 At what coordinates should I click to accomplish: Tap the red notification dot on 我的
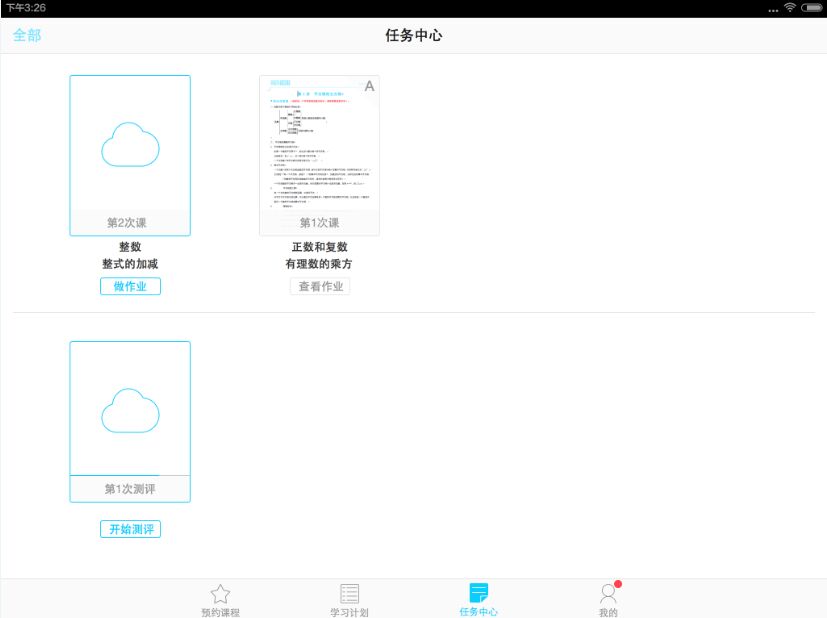(x=618, y=583)
